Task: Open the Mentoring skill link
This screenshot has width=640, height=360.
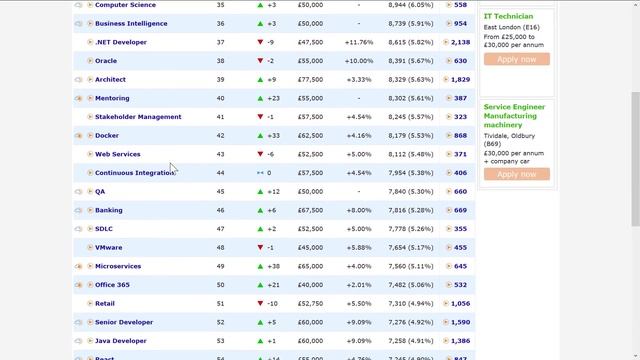Action: pos(112,98)
